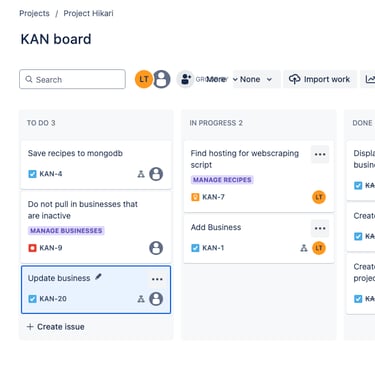Click Create issue in To Do column
The width and height of the screenshot is (375, 366).
coord(56,327)
